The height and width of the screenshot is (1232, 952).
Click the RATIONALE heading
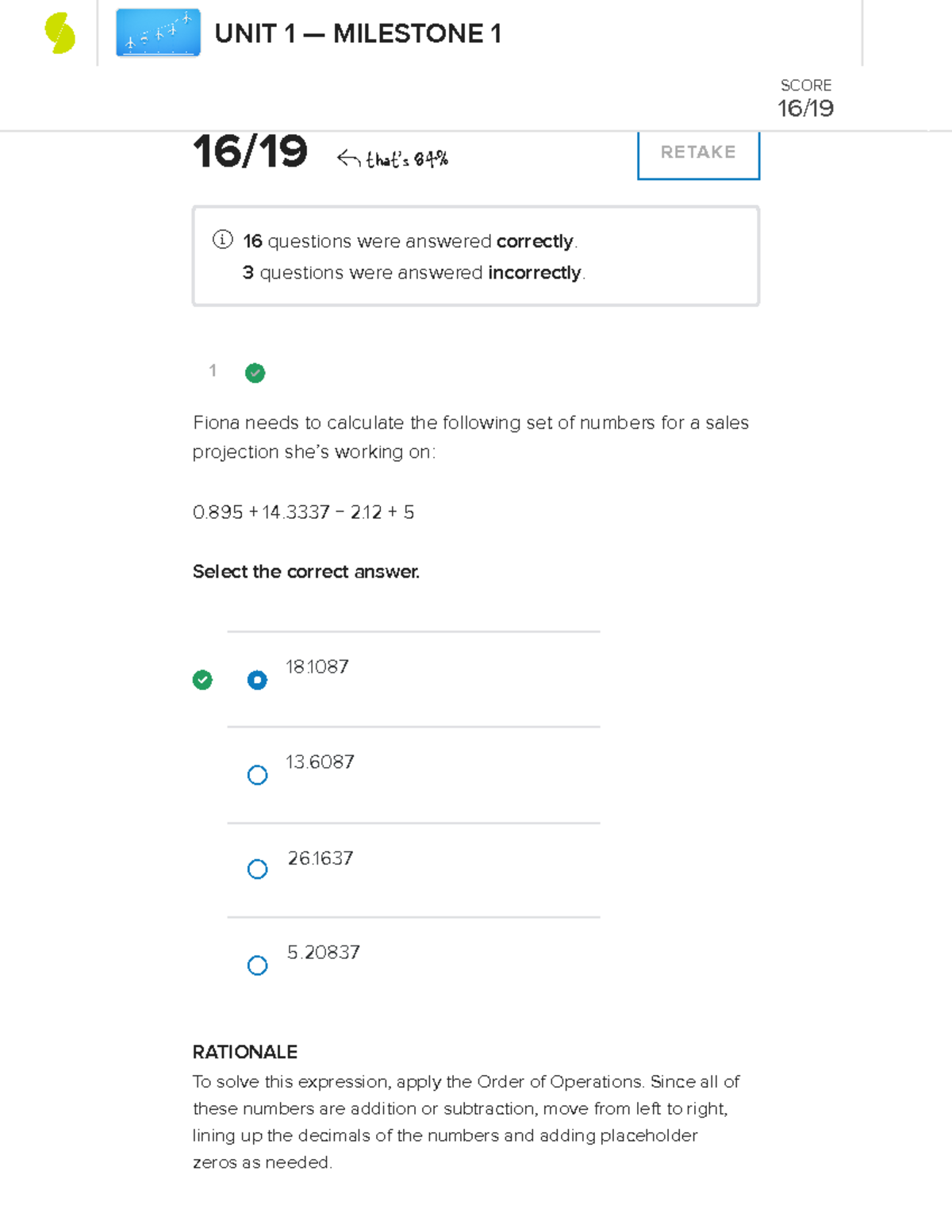pos(245,1052)
